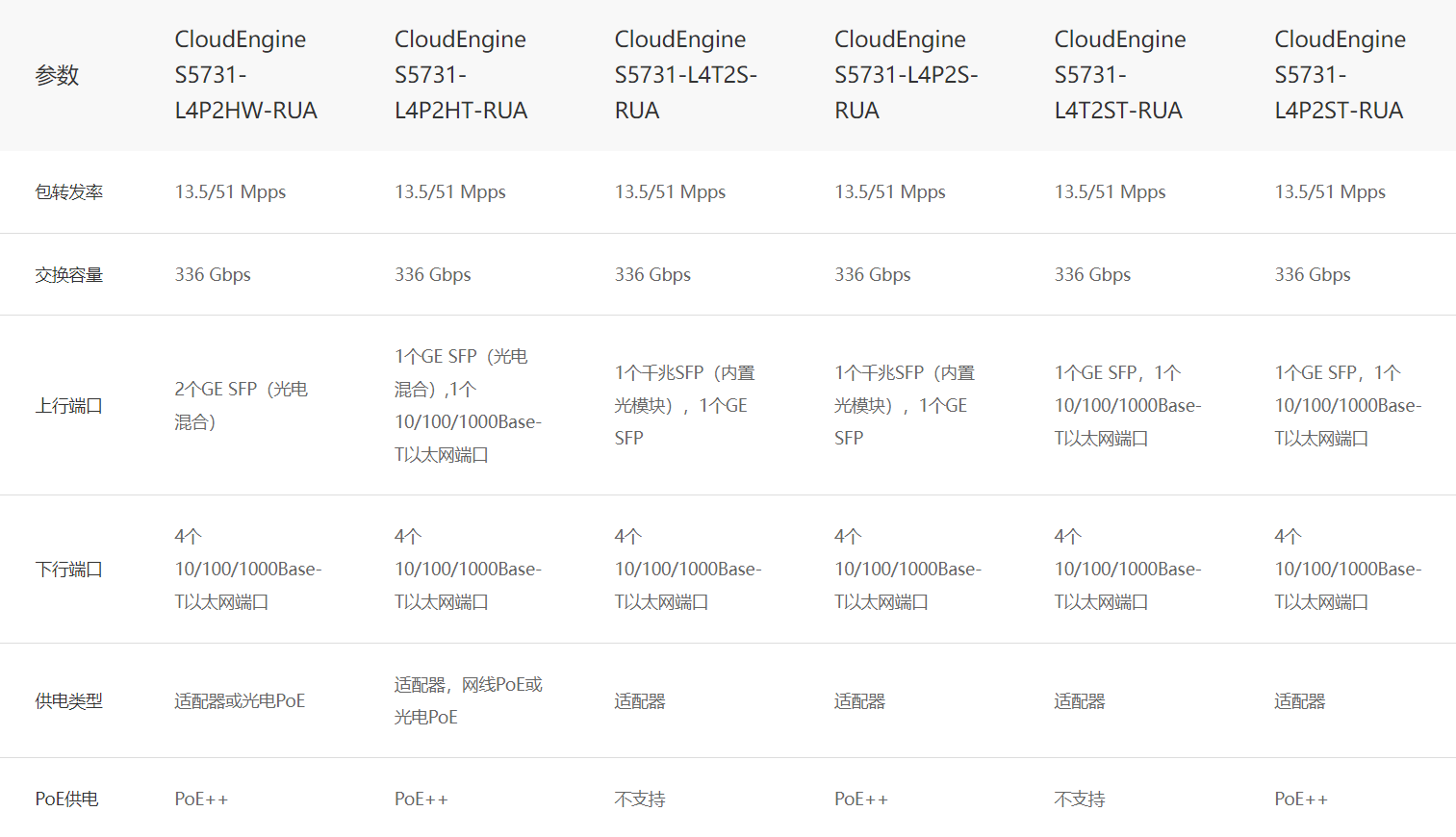Select 不支持 in the L4T2ST-RUA column
The image size is (1456, 837).
coord(1080,799)
